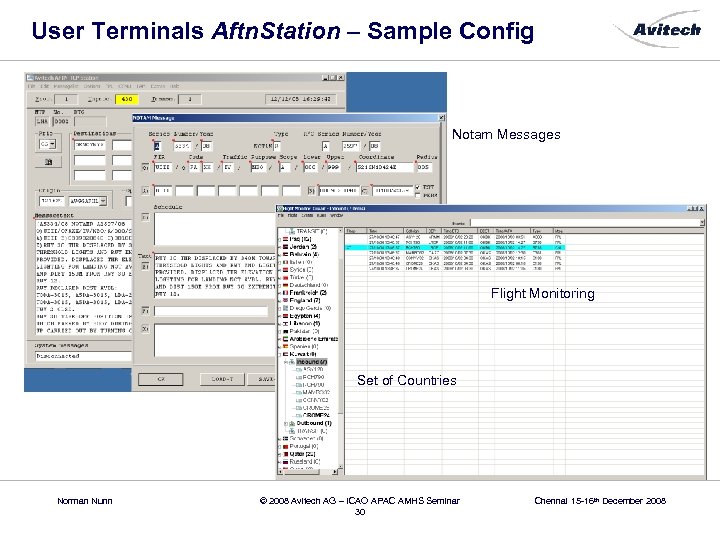
Task: Click the Pakistan flag icon in tree
Action: pos(286,331)
